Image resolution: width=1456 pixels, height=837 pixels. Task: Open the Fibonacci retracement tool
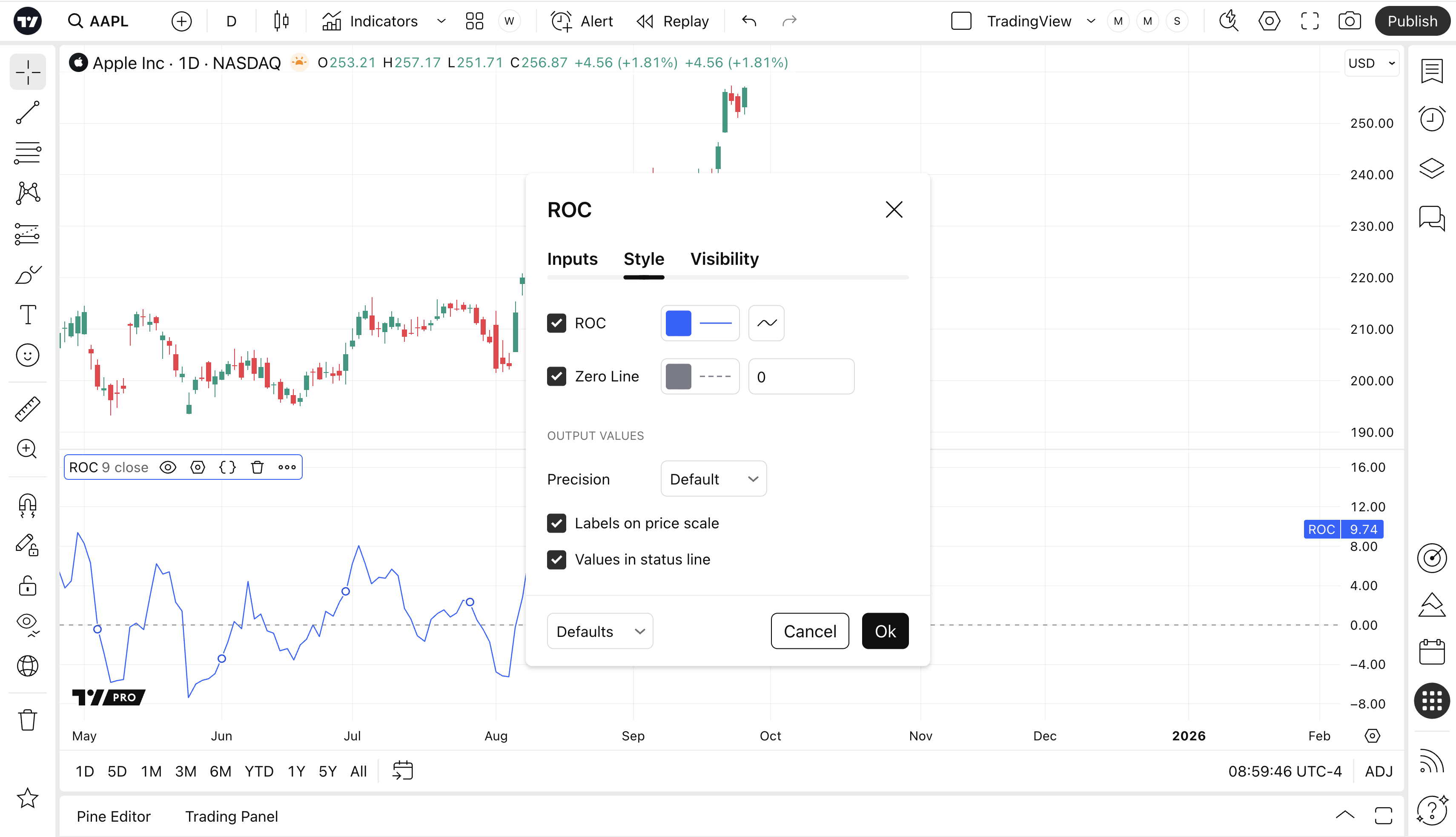(28, 153)
